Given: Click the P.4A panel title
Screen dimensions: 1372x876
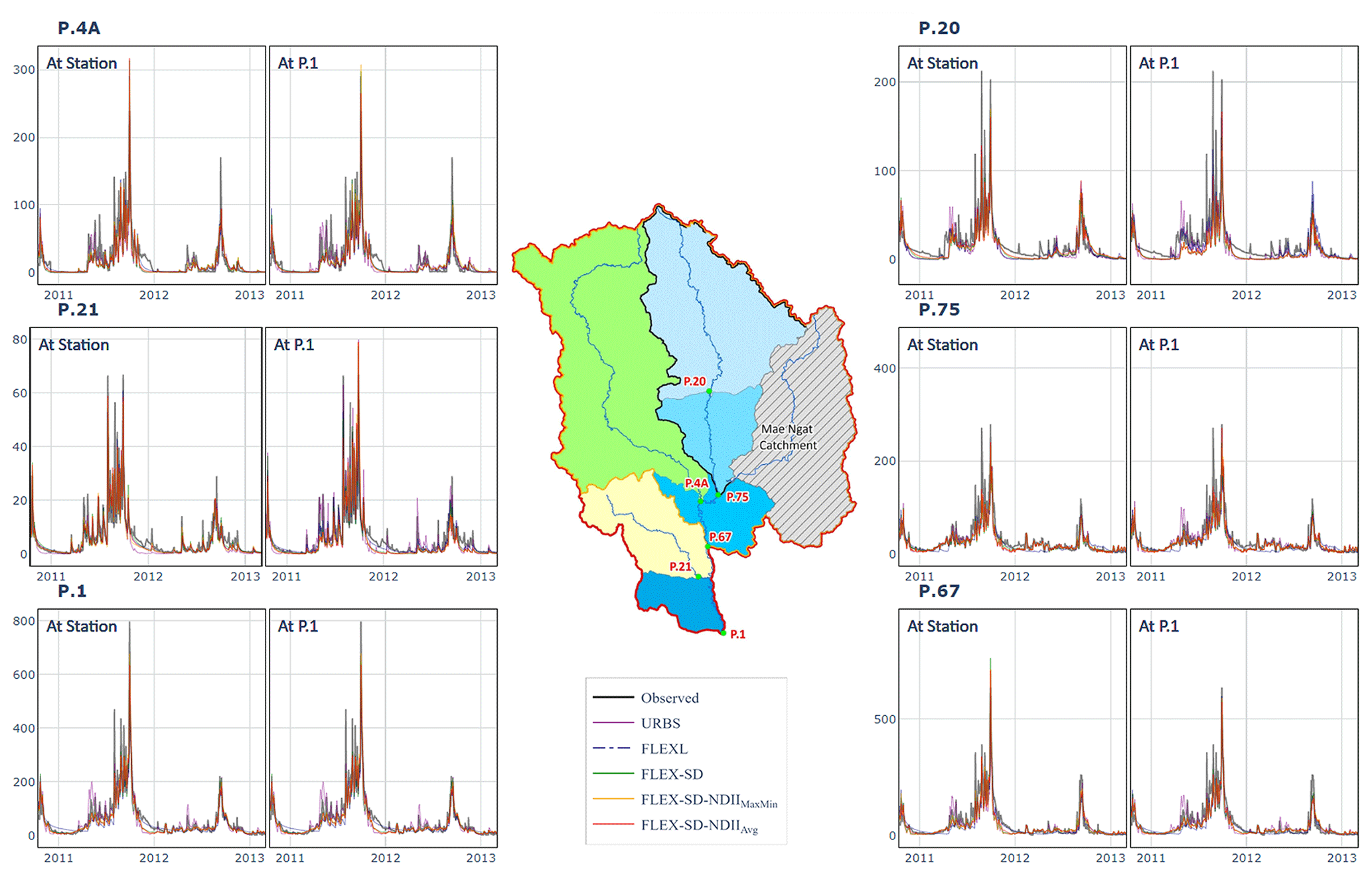Looking at the screenshot, I should [79, 29].
